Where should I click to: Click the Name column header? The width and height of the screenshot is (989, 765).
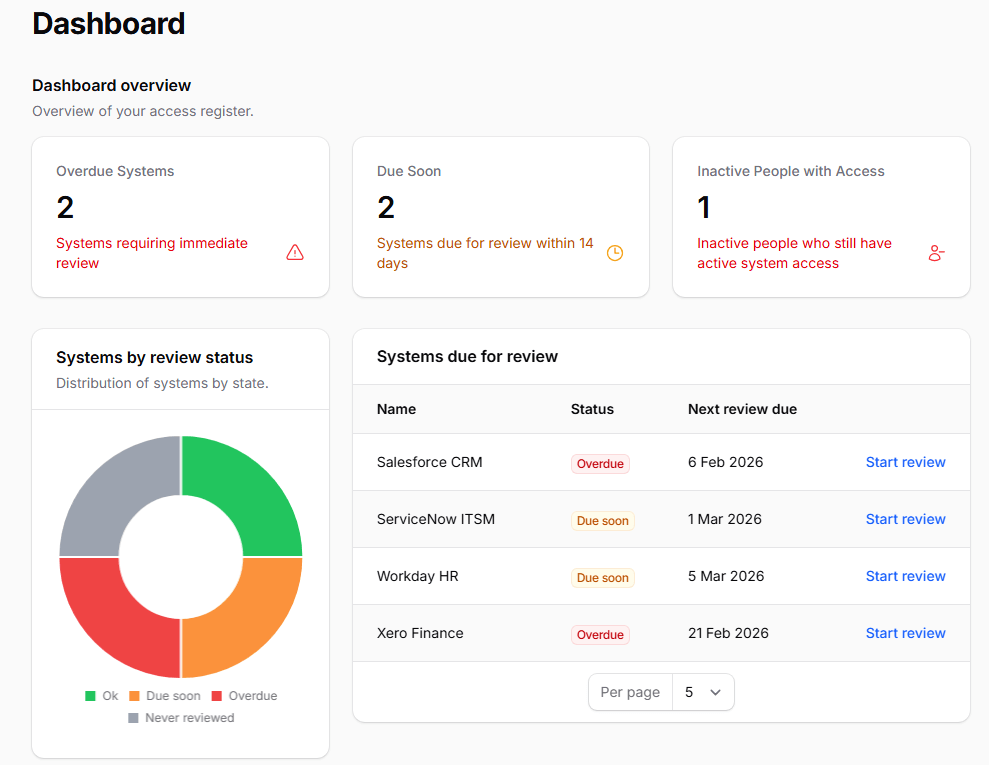(x=396, y=409)
